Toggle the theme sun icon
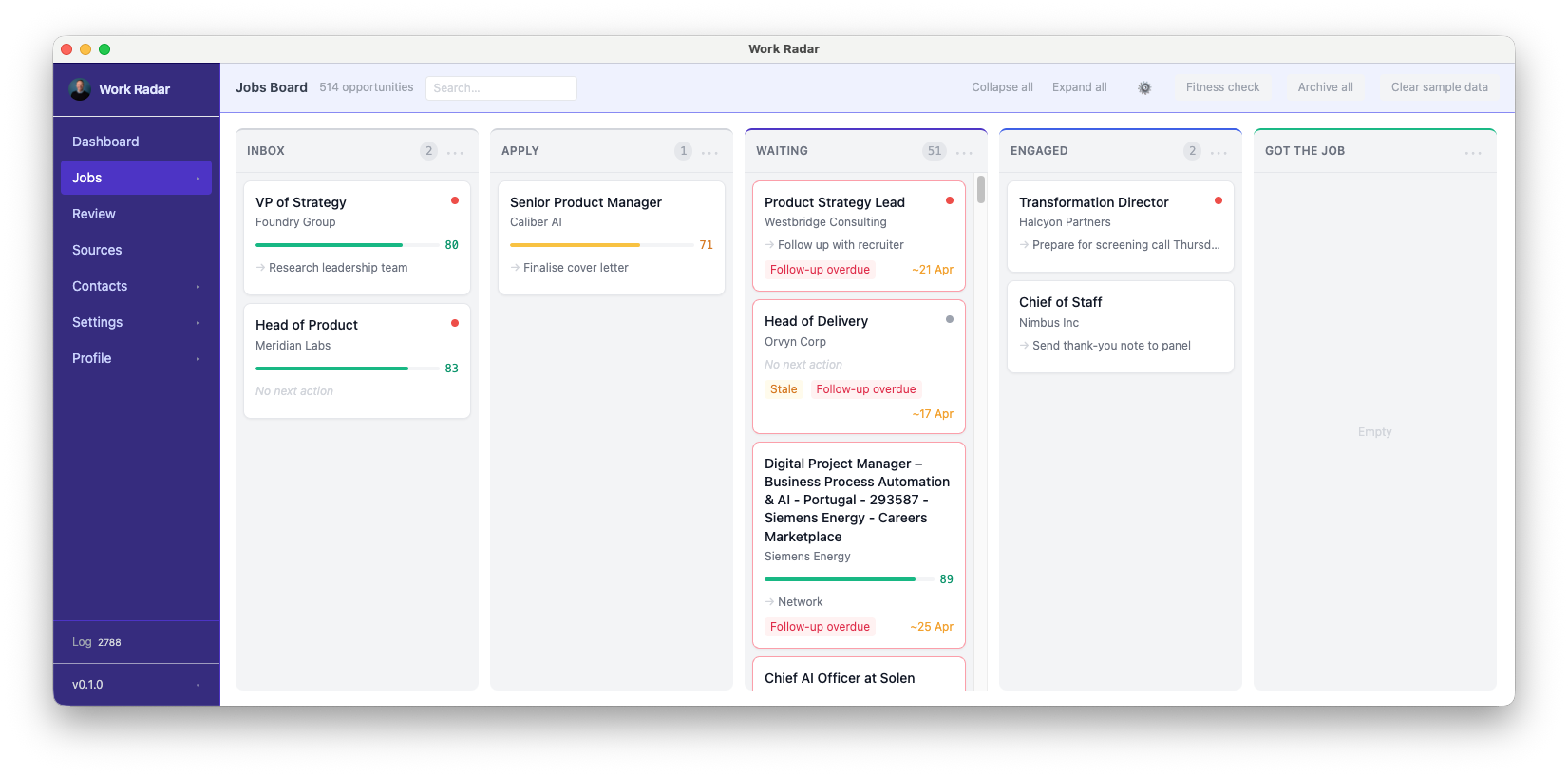1568x776 pixels. [x=1144, y=87]
